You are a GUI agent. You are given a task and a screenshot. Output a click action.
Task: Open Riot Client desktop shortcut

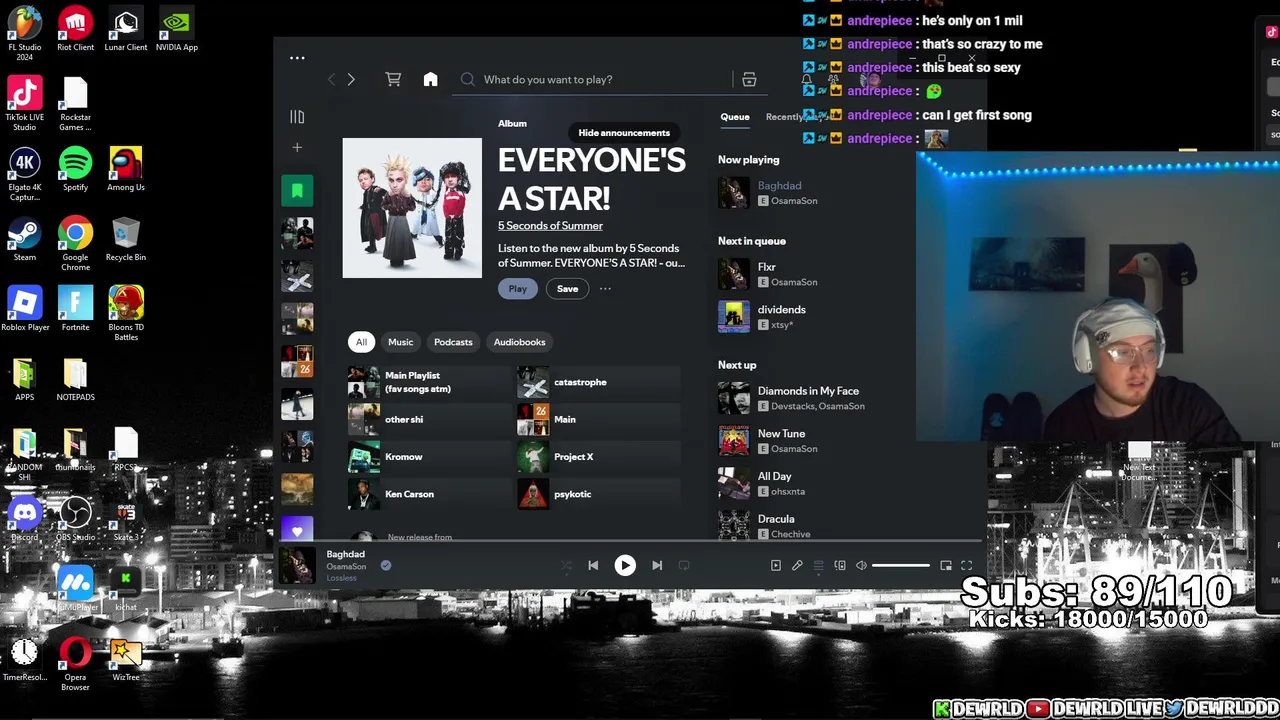(75, 29)
